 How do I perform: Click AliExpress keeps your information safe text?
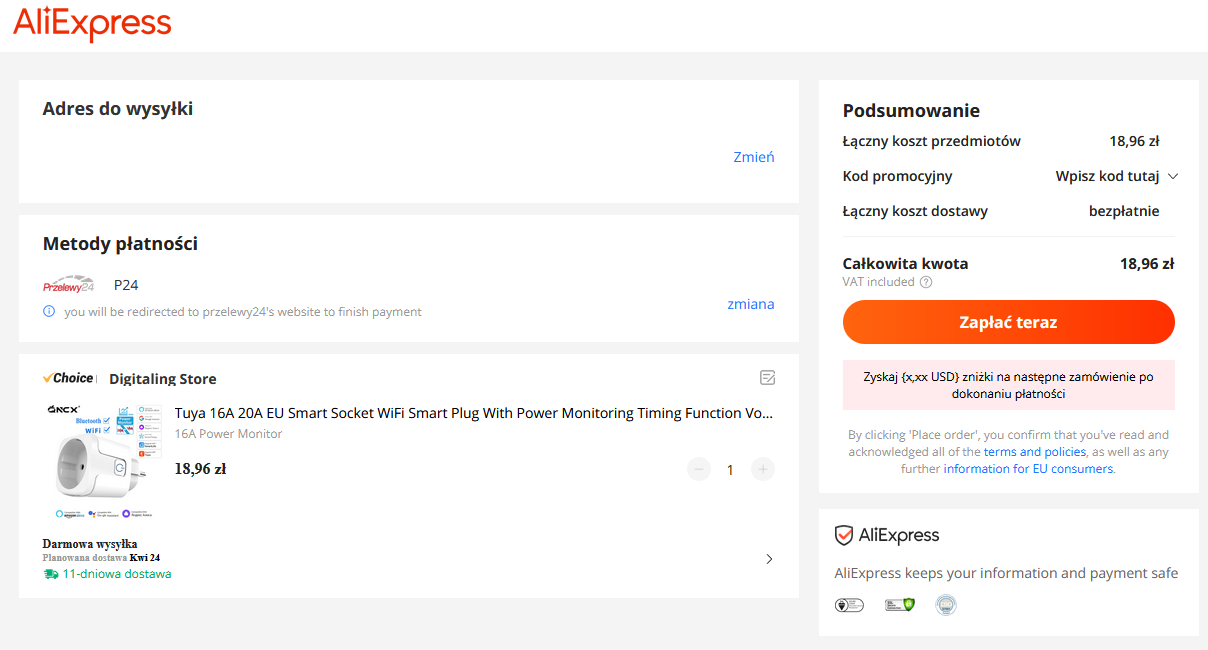point(1006,574)
